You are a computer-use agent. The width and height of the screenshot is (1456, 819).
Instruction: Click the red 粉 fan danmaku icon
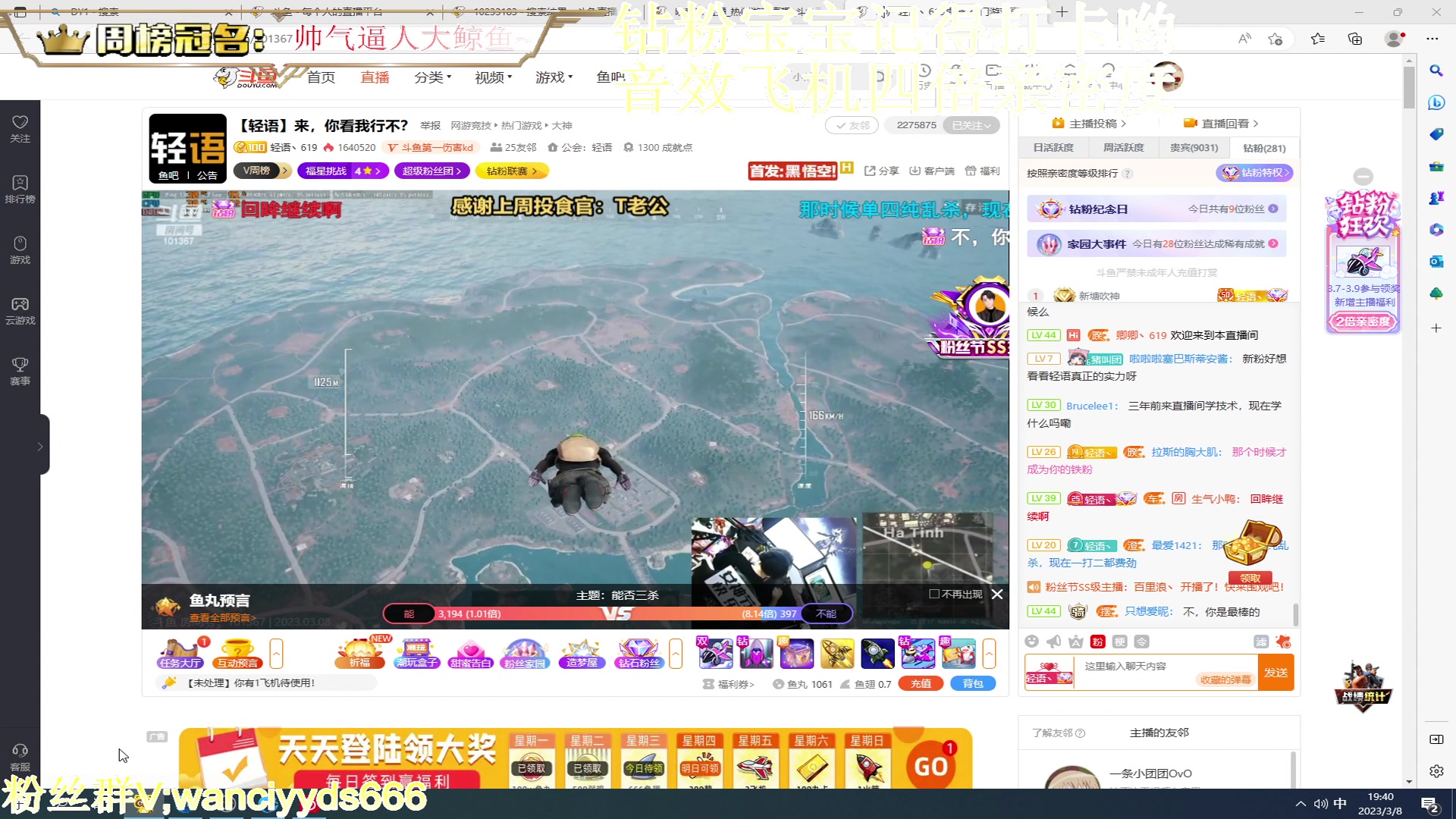1097,642
